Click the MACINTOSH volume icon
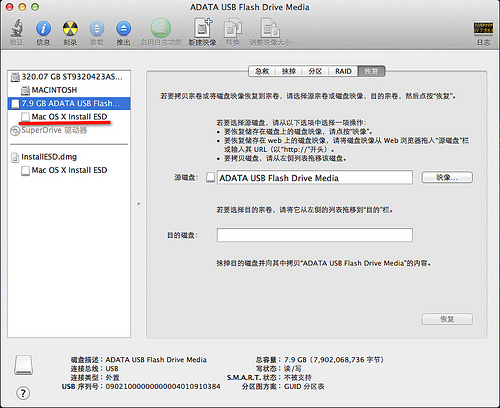Image resolution: width=500 pixels, height=408 pixels. pos(25,90)
